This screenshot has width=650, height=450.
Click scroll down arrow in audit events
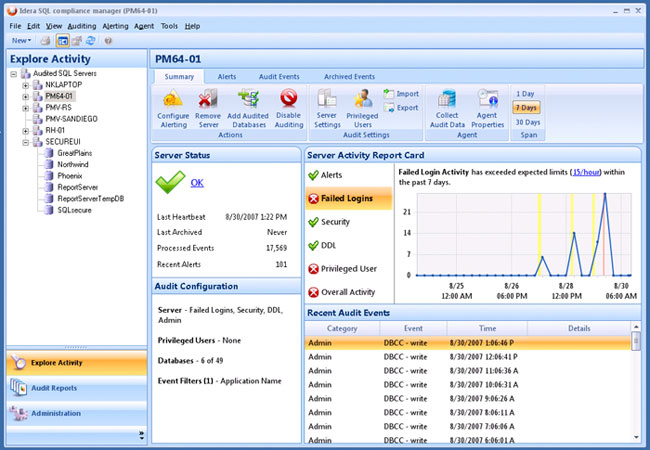tap(636, 437)
